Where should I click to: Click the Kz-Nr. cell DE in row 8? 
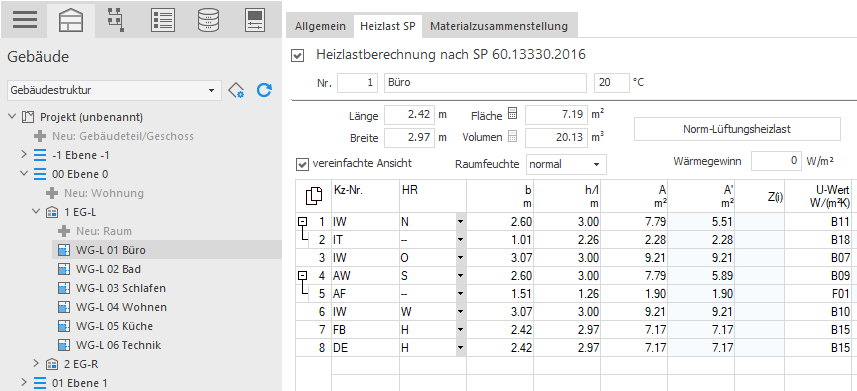(365, 348)
